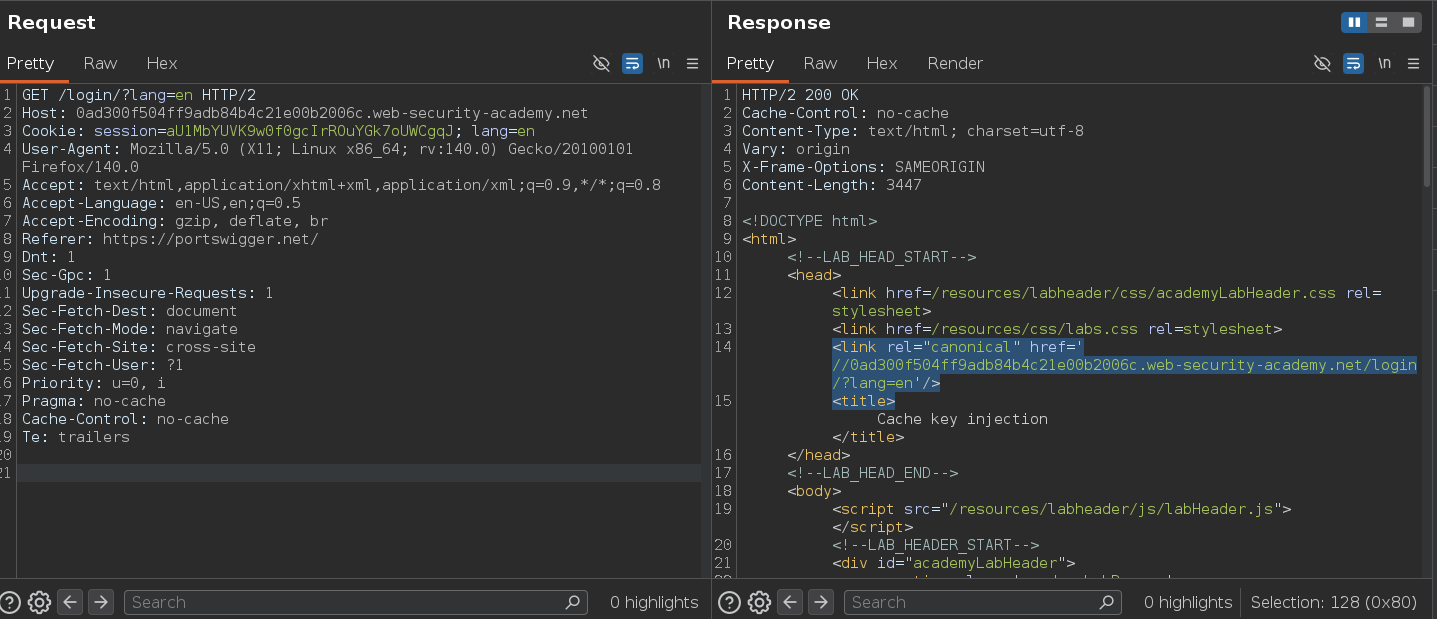Switch Request view to Raw tab
The image size is (1437, 619).
tap(100, 63)
